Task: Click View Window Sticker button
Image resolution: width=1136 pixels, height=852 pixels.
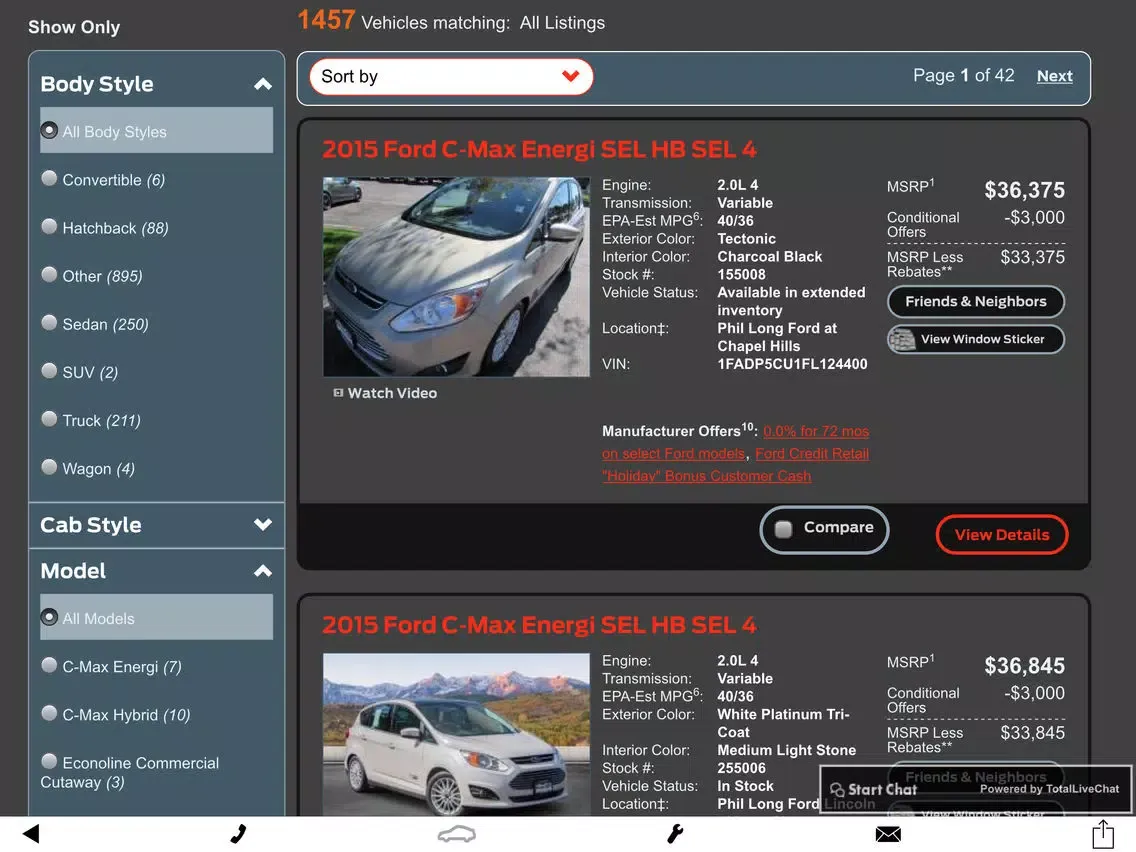Action: click(975, 339)
